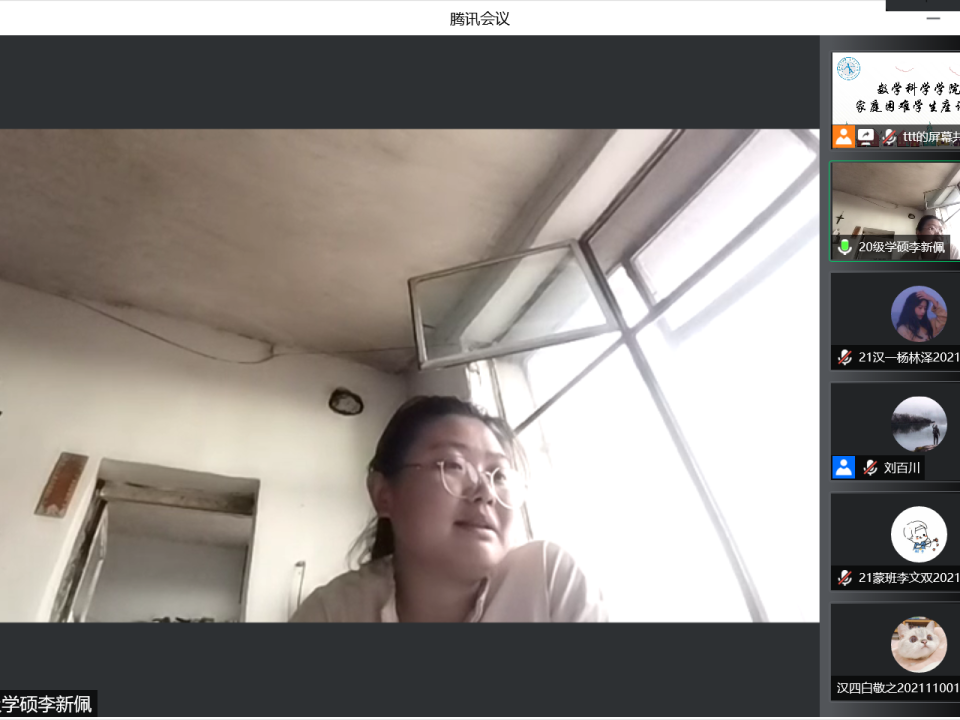Click muted mic icon beside 21汉一杨林泽
Viewport: 960px width, 720px height.
tap(845, 357)
